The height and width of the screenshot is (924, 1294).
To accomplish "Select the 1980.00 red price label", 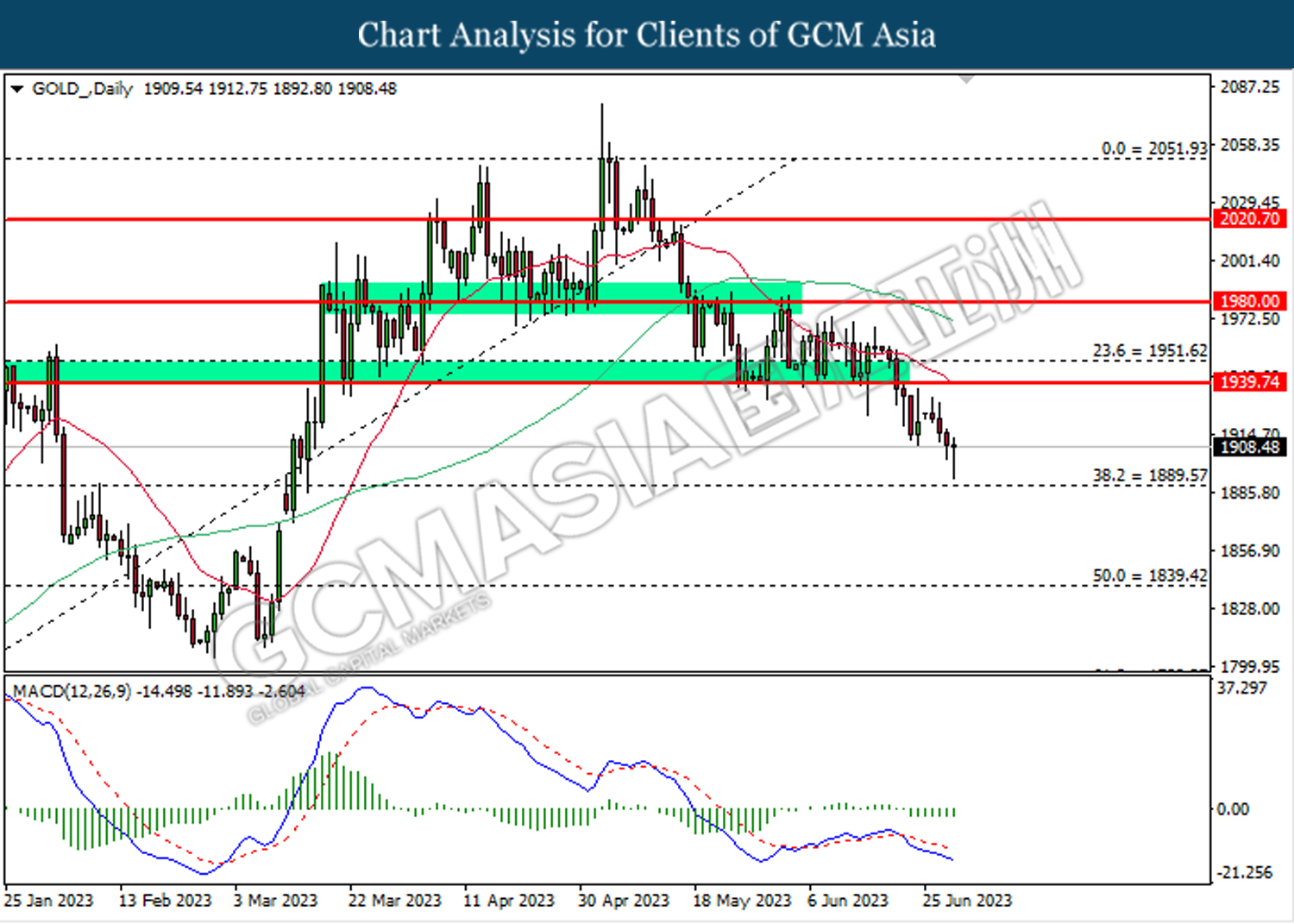I will [1249, 301].
